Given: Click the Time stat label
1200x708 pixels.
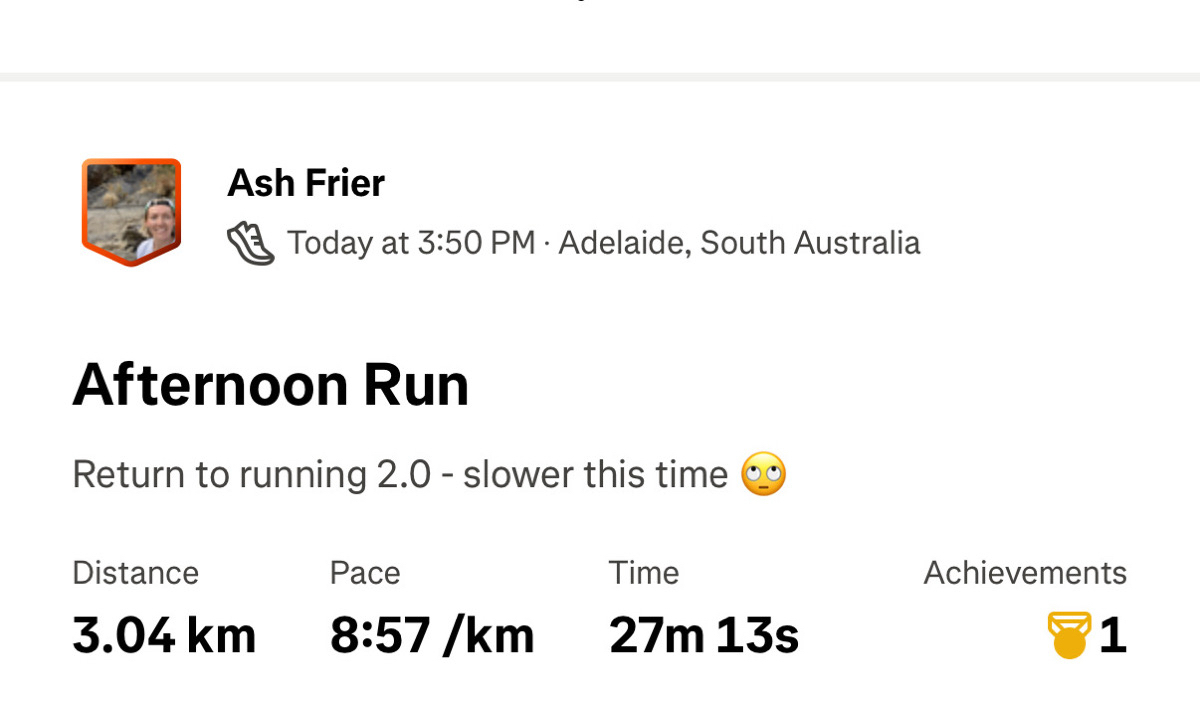Looking at the screenshot, I should click(643, 573).
